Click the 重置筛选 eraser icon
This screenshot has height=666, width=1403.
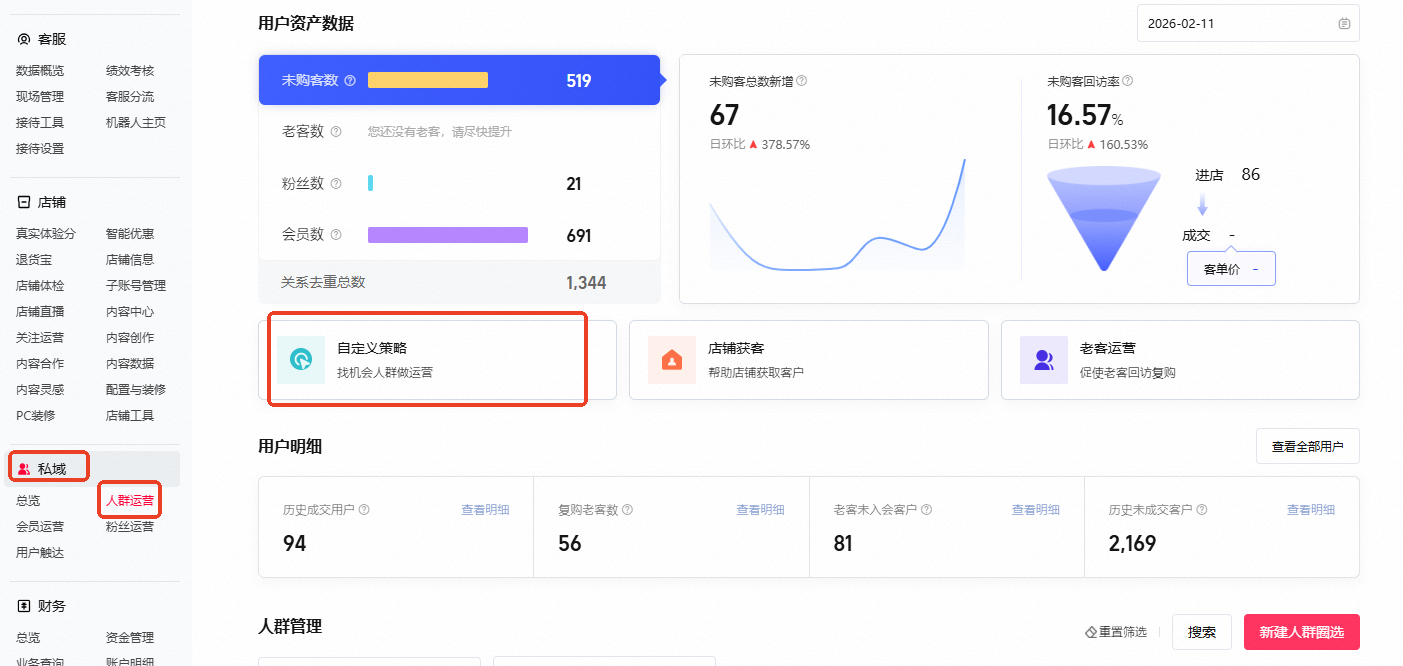[1091, 632]
